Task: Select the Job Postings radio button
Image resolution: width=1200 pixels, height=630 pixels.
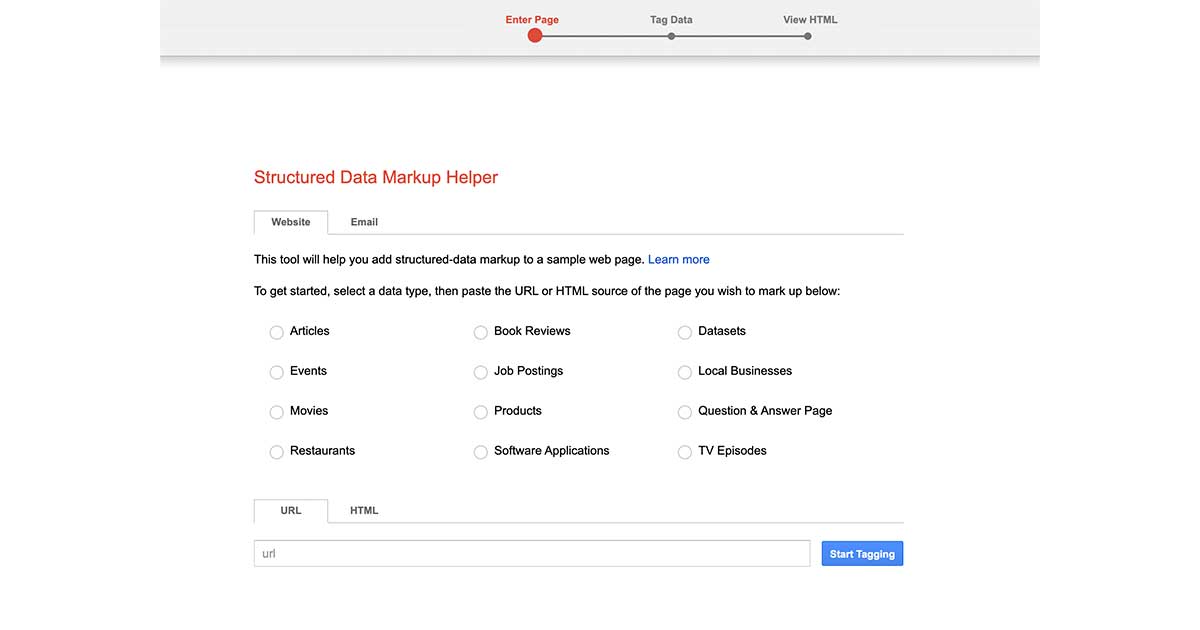Action: 481,372
